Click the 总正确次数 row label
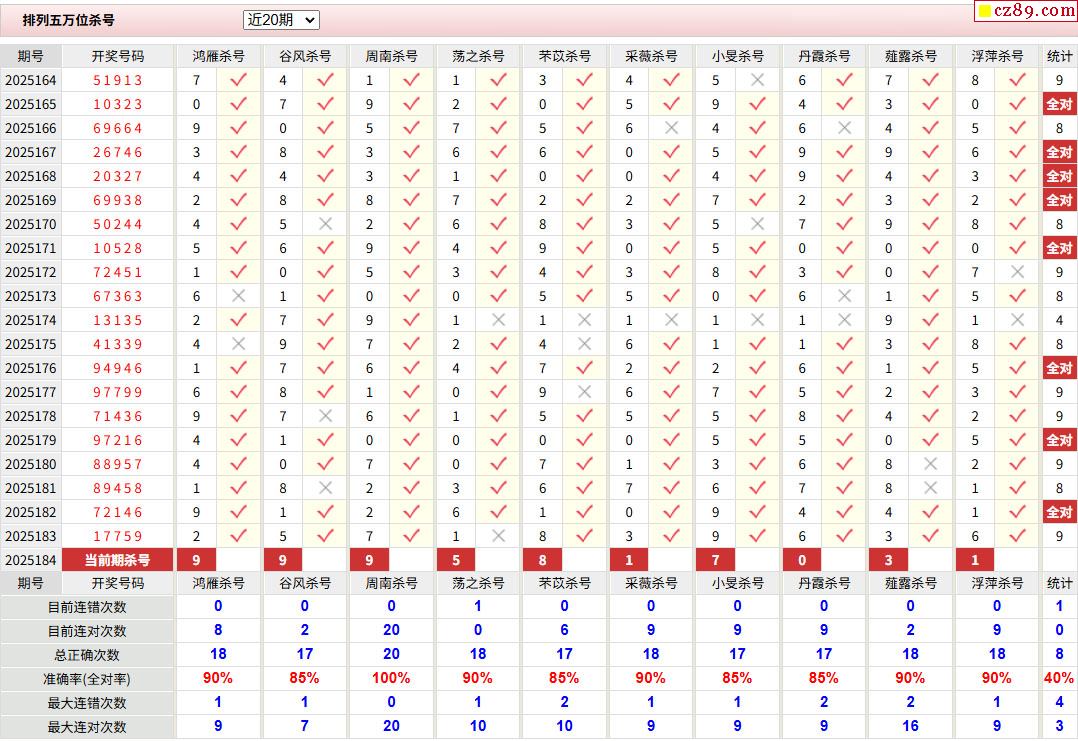This screenshot has height=741, width=1078. [x=87, y=655]
